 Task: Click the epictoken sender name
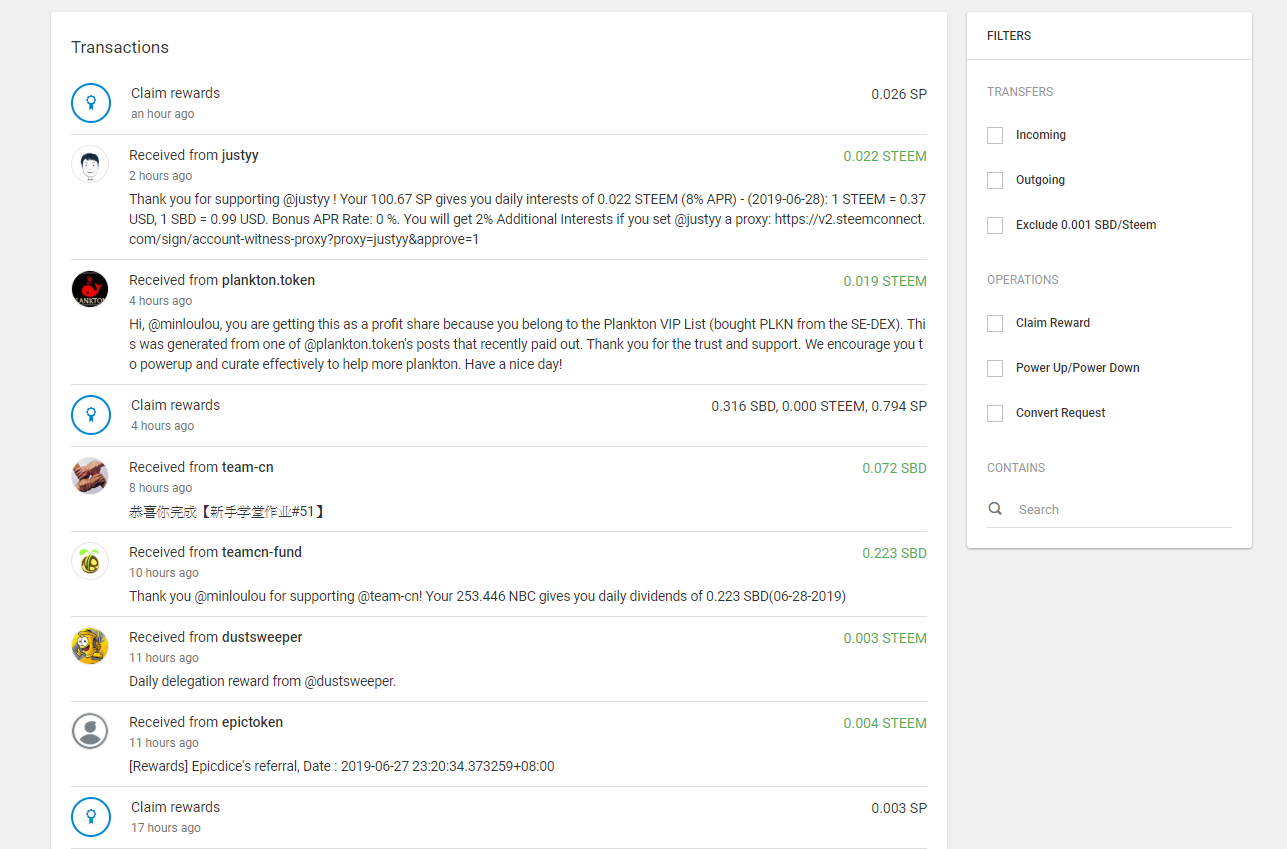point(252,722)
